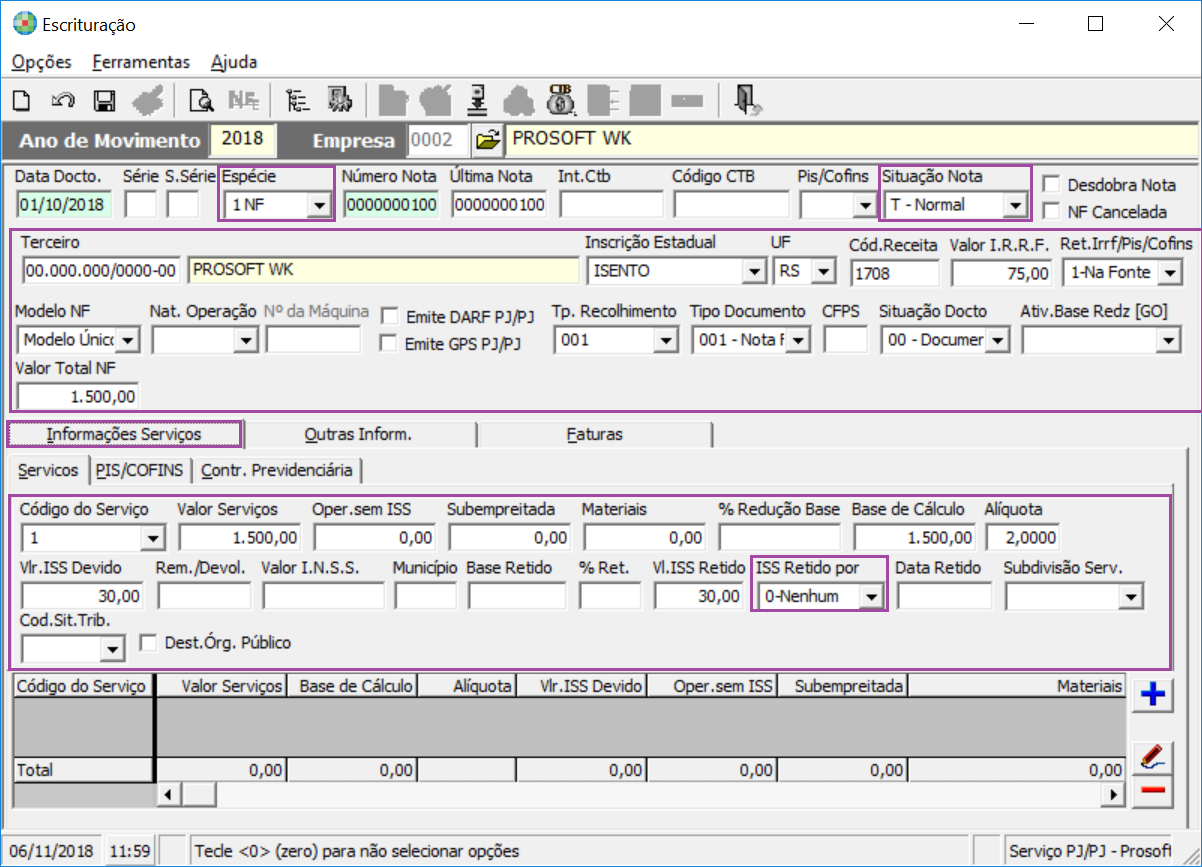Enable the Desdobra Nota checkbox
Screen dimensions: 1202x867
1051,184
